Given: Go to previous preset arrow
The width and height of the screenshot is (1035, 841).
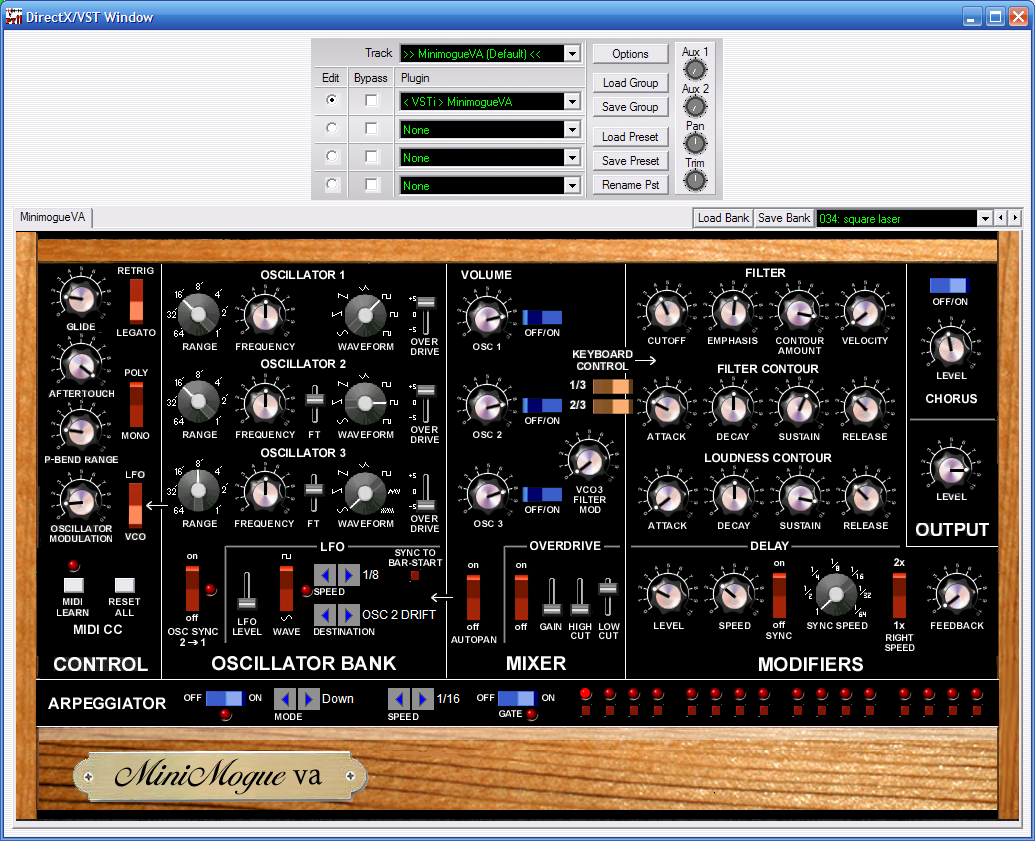Looking at the screenshot, I should 1001,218.
